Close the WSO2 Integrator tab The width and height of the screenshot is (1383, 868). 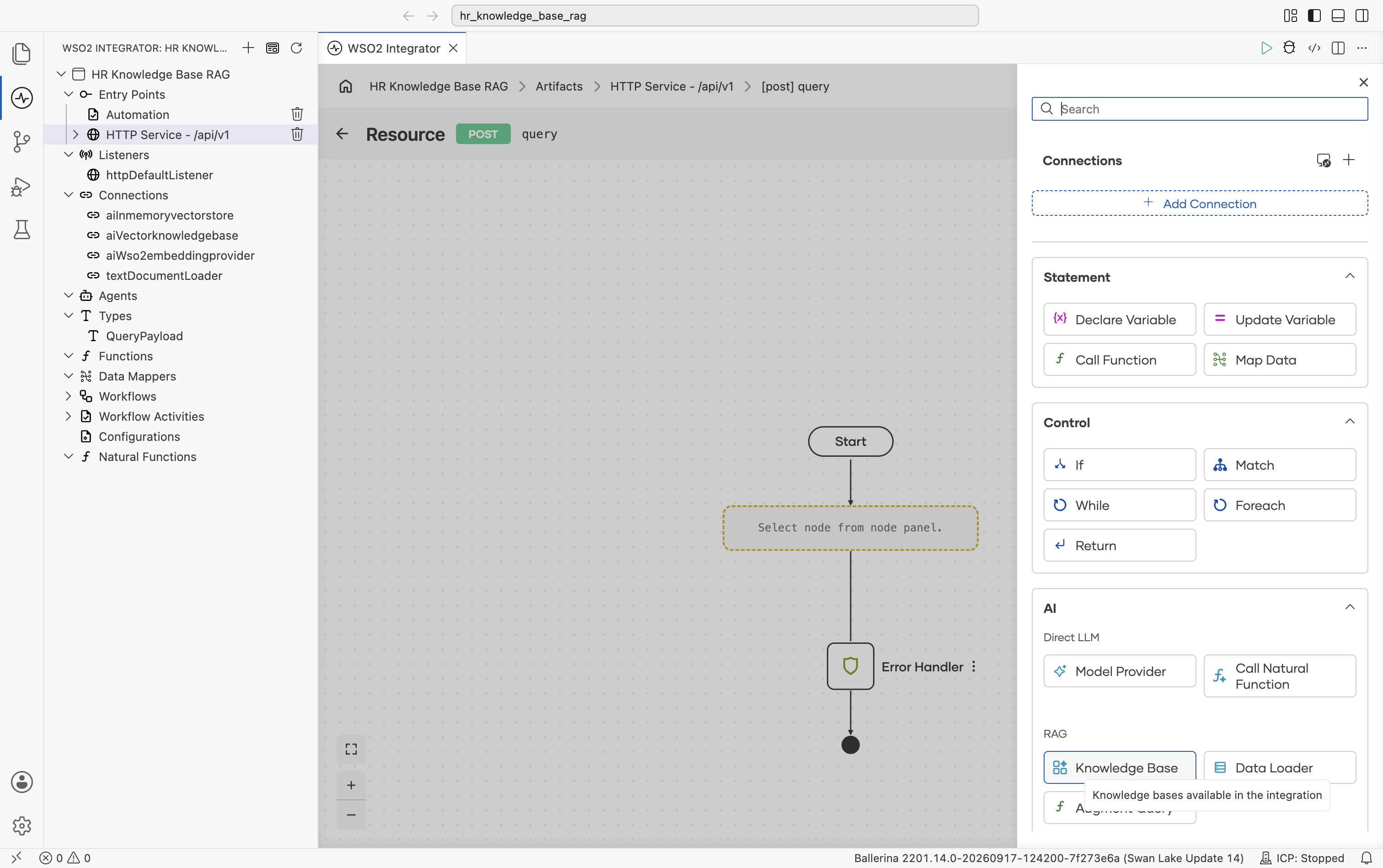[454, 48]
